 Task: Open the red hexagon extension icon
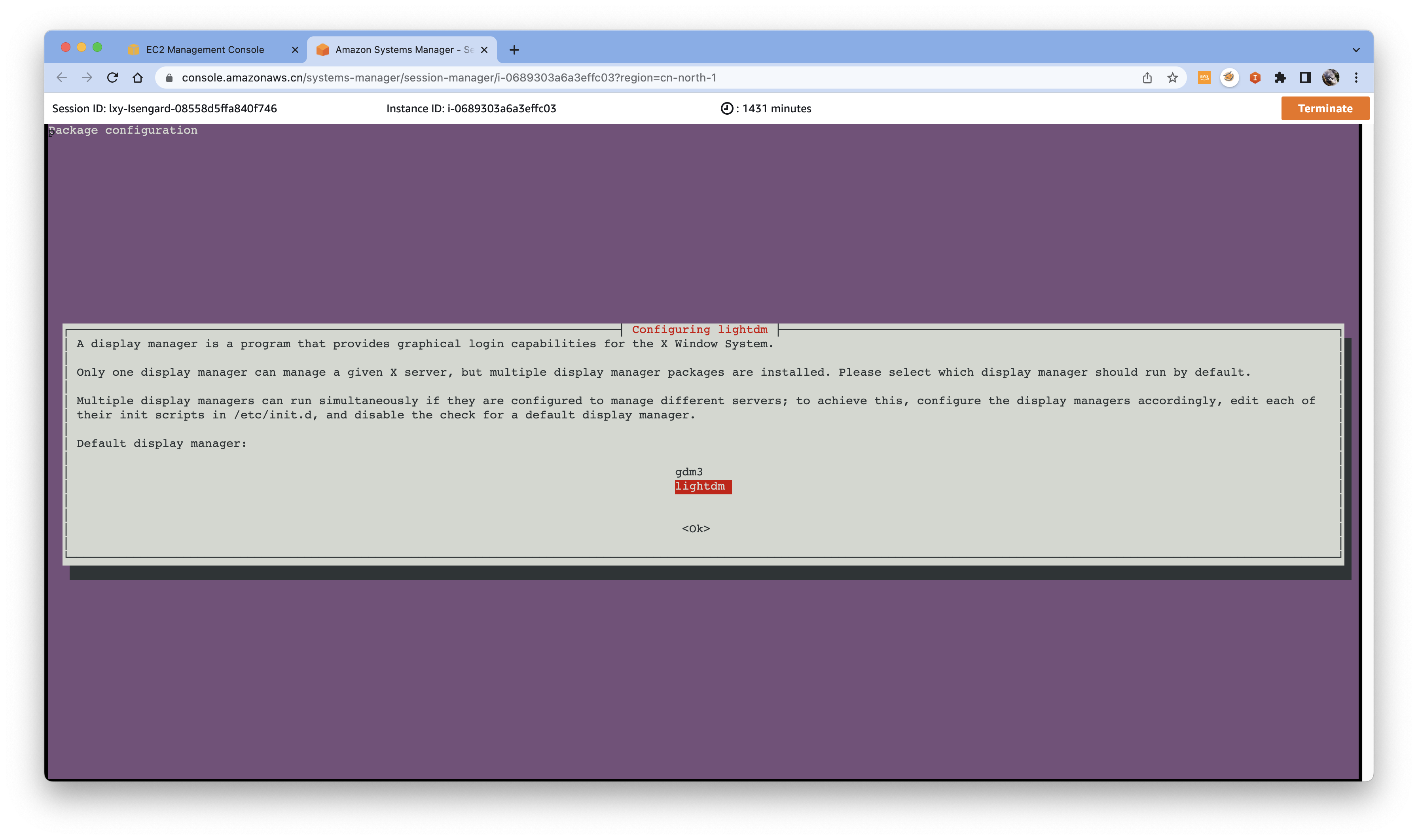point(1255,78)
